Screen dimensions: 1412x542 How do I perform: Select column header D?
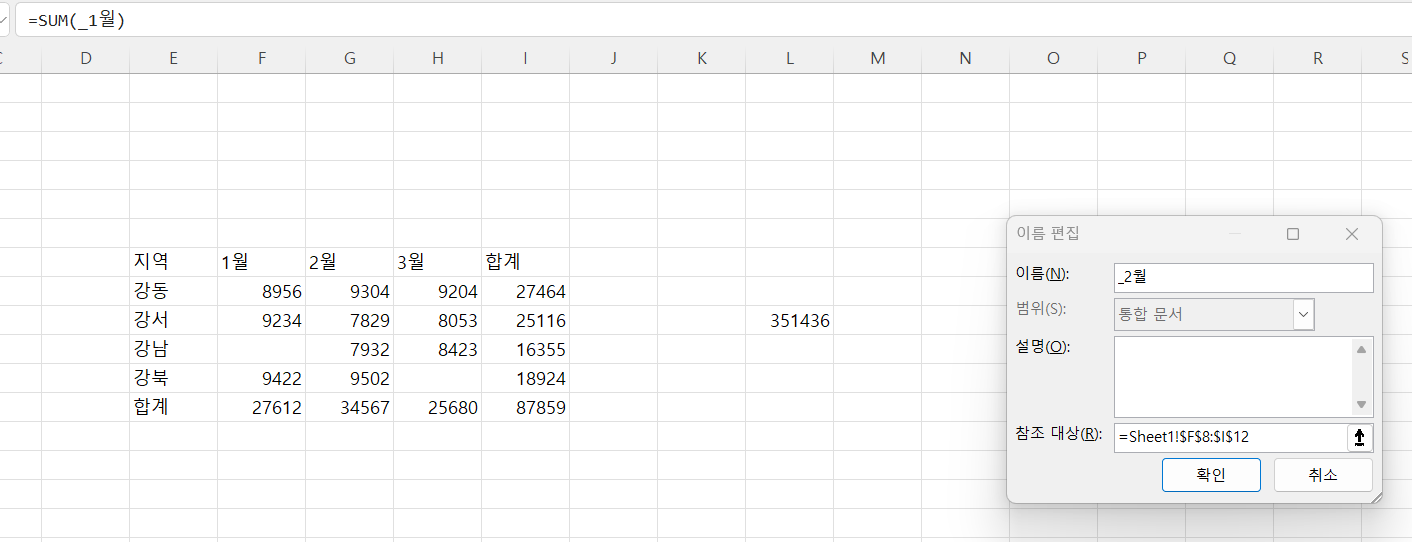(x=86, y=59)
